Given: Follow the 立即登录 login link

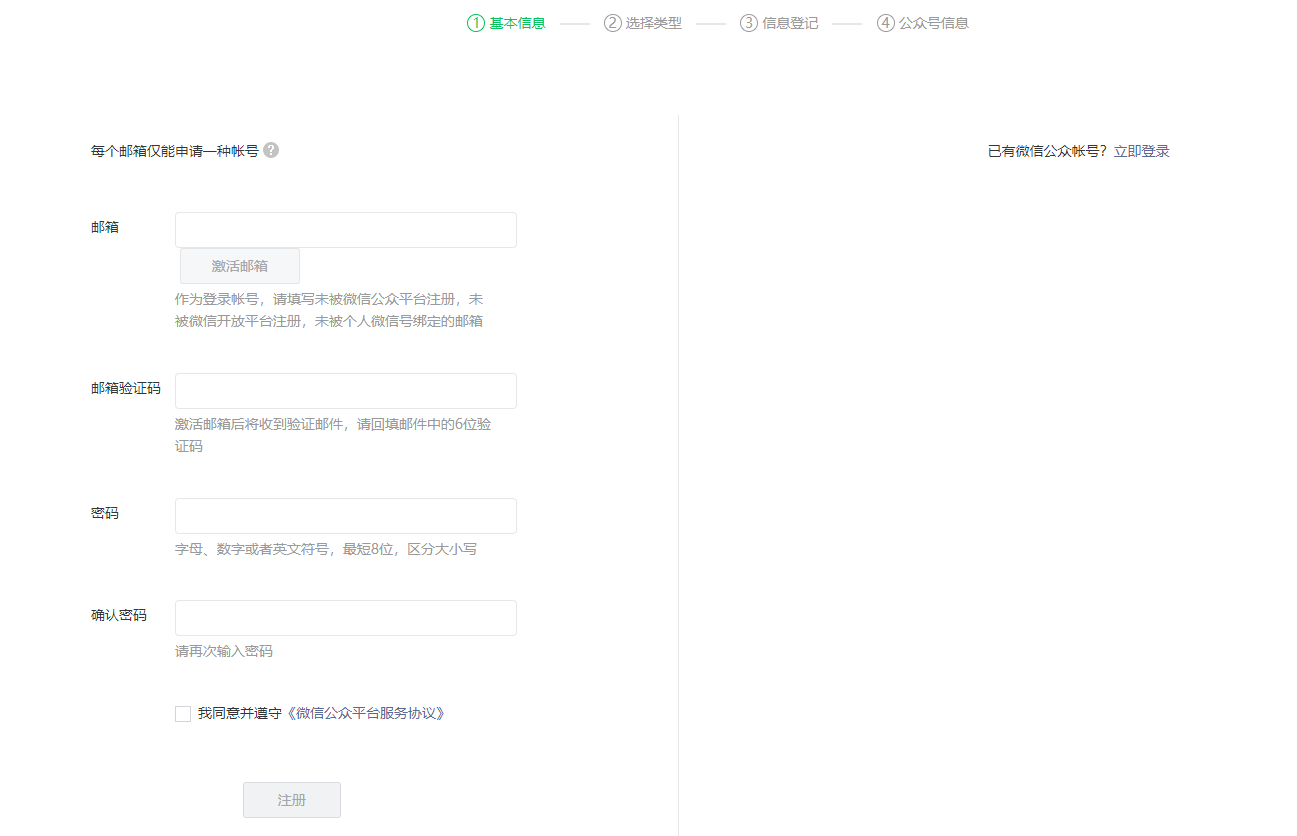Looking at the screenshot, I should pos(1141,152).
